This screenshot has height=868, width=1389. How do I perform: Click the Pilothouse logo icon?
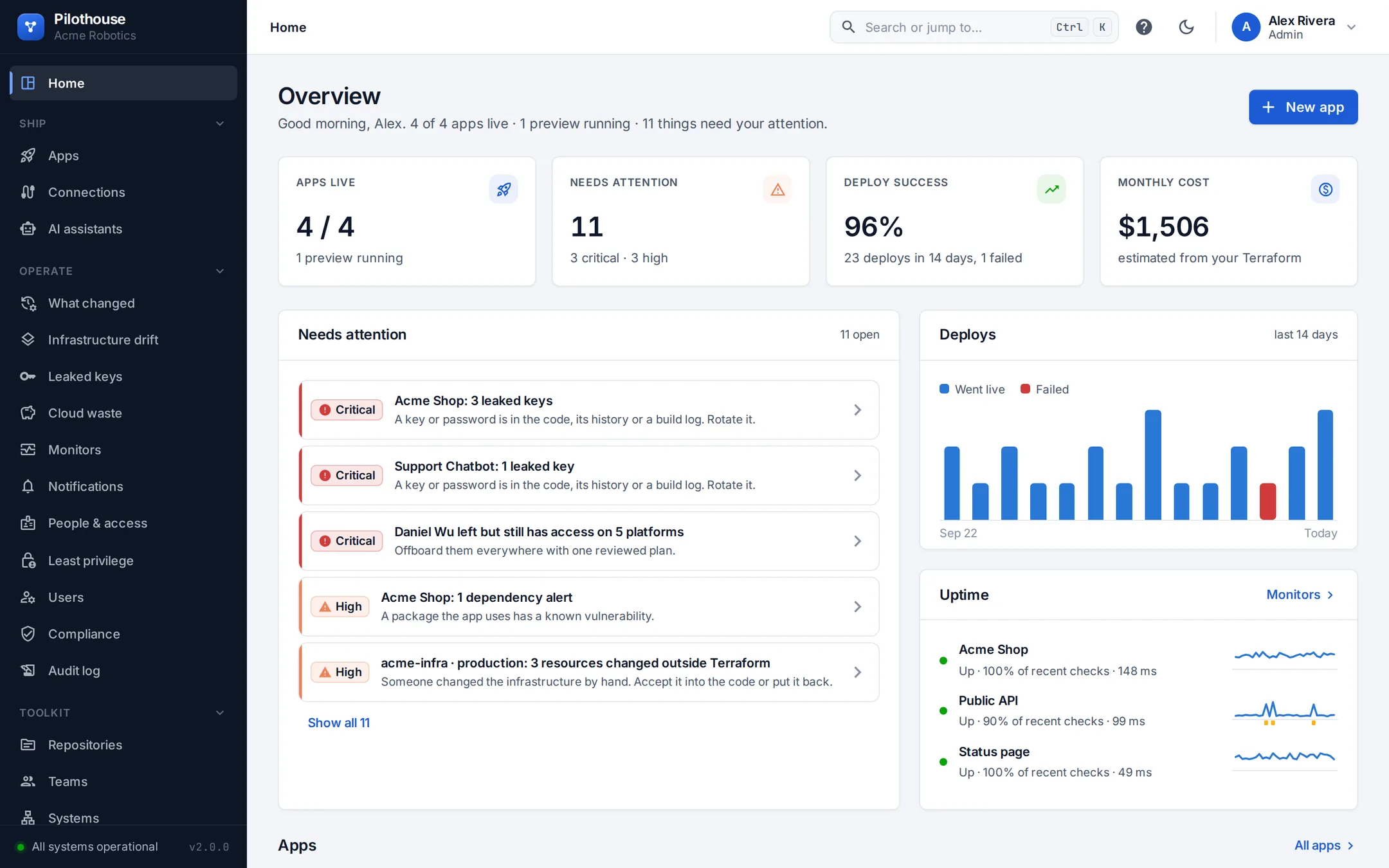(31, 27)
